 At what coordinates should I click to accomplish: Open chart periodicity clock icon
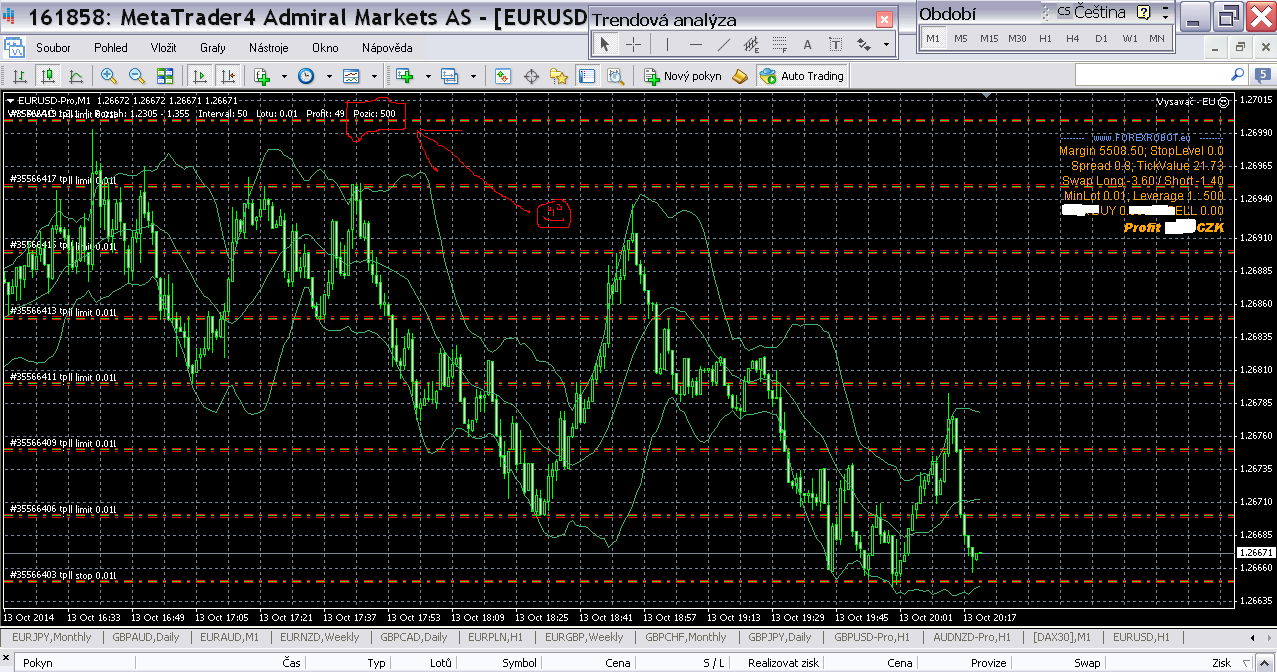click(x=306, y=76)
